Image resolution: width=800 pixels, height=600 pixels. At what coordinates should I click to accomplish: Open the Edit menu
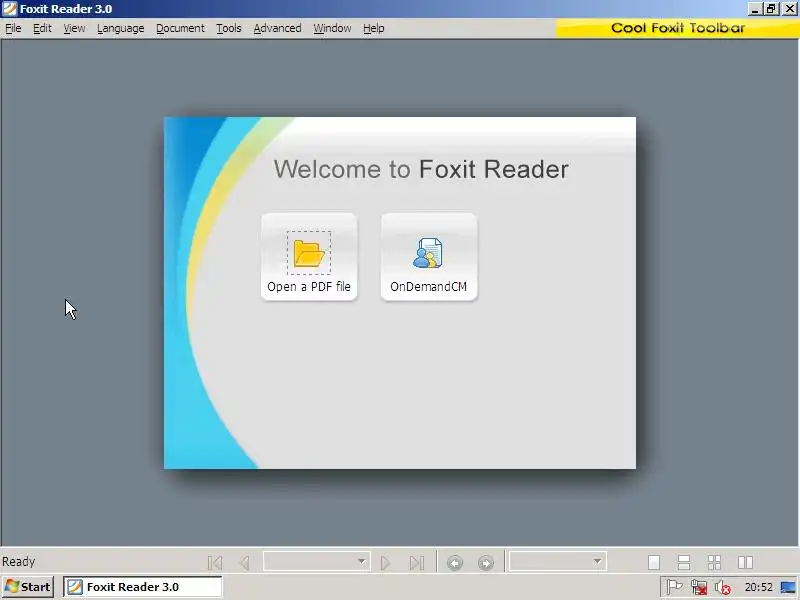point(42,29)
